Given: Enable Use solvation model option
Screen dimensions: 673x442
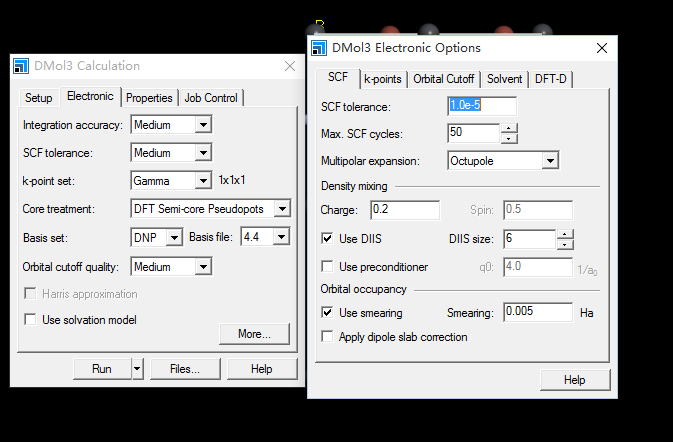Looking at the screenshot, I should point(29,320).
